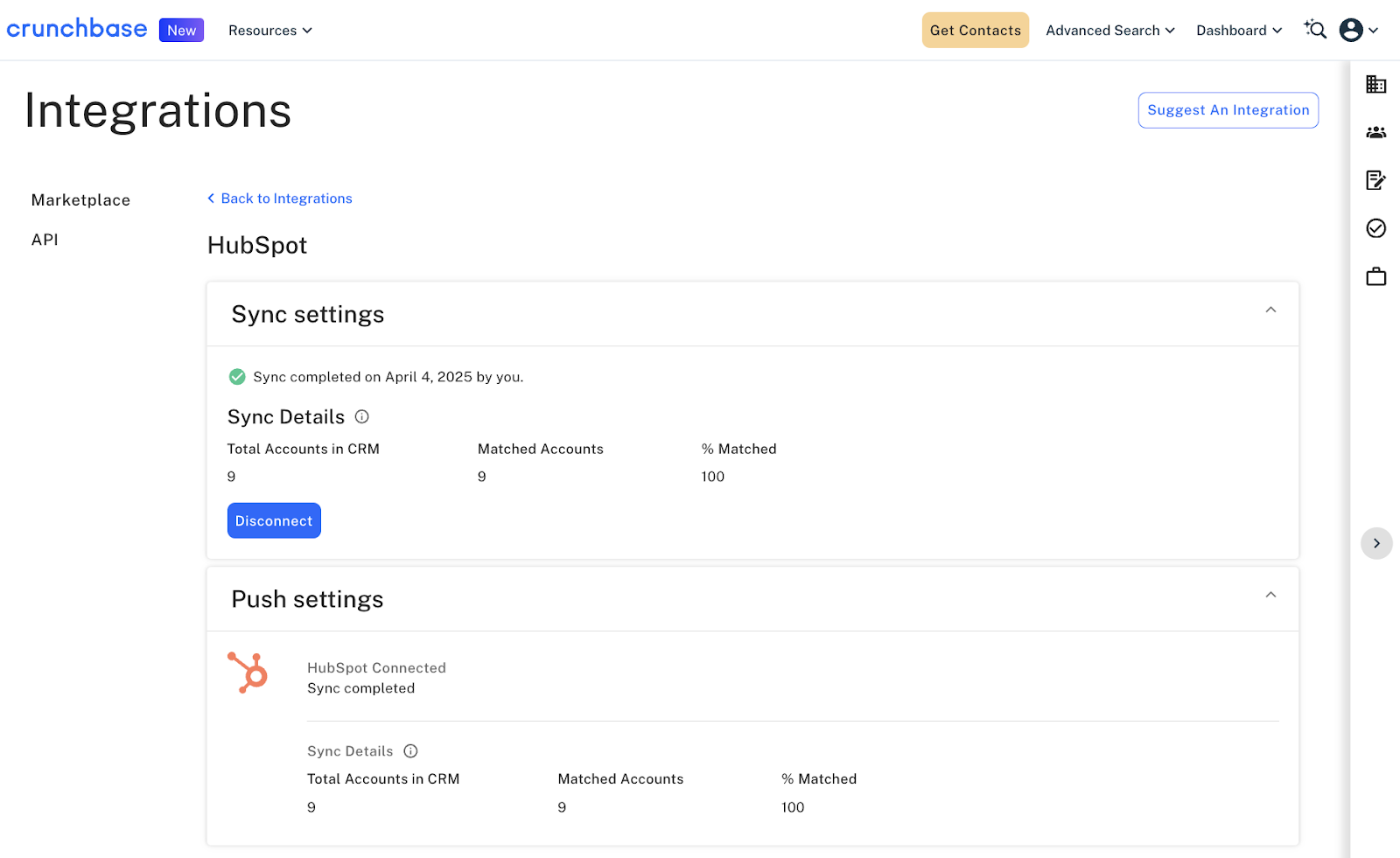
Task: Select the checkmark circle icon in sidebar
Action: click(x=1375, y=228)
